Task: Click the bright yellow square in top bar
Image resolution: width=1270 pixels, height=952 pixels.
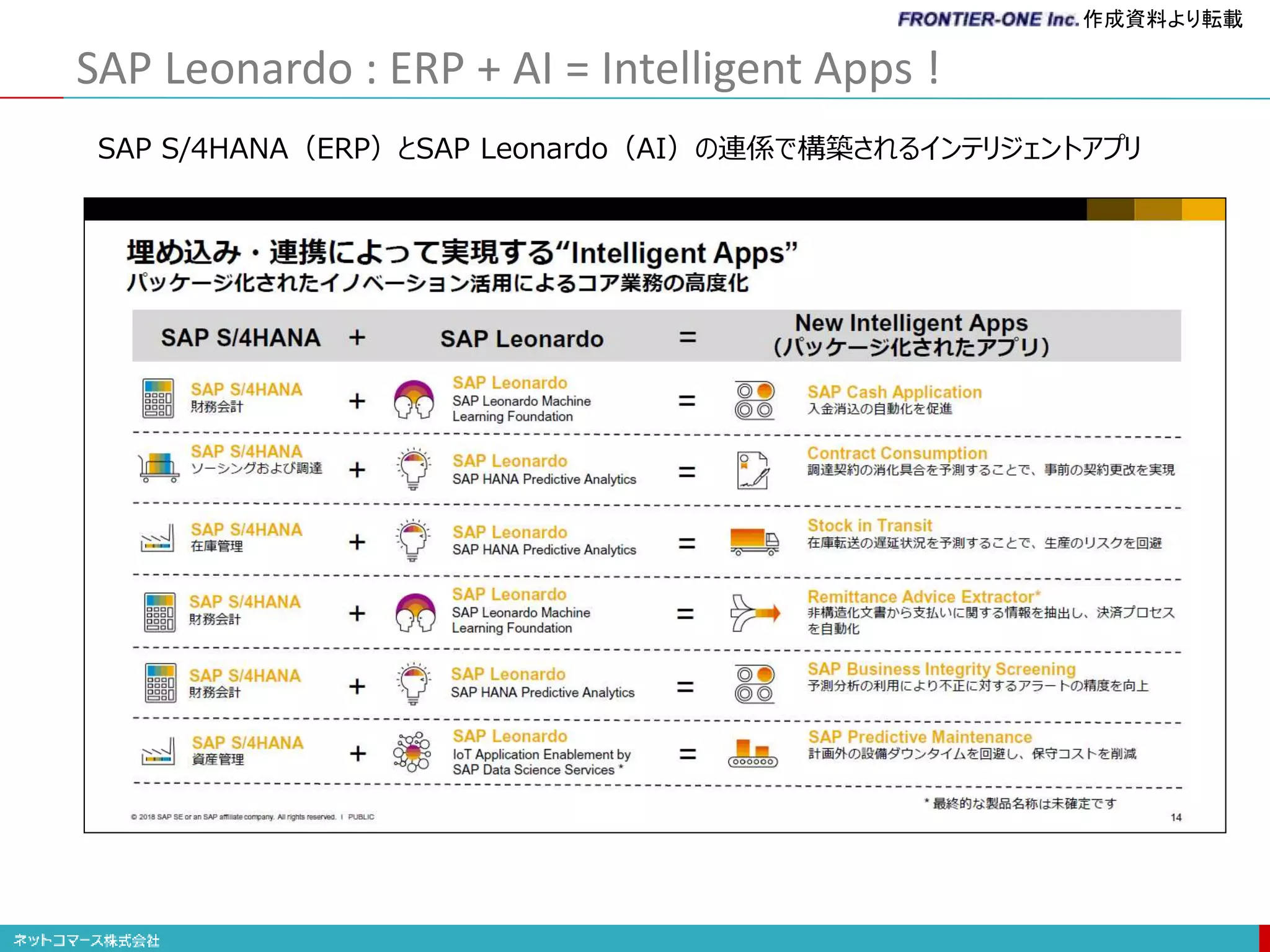Action: tap(1203, 209)
